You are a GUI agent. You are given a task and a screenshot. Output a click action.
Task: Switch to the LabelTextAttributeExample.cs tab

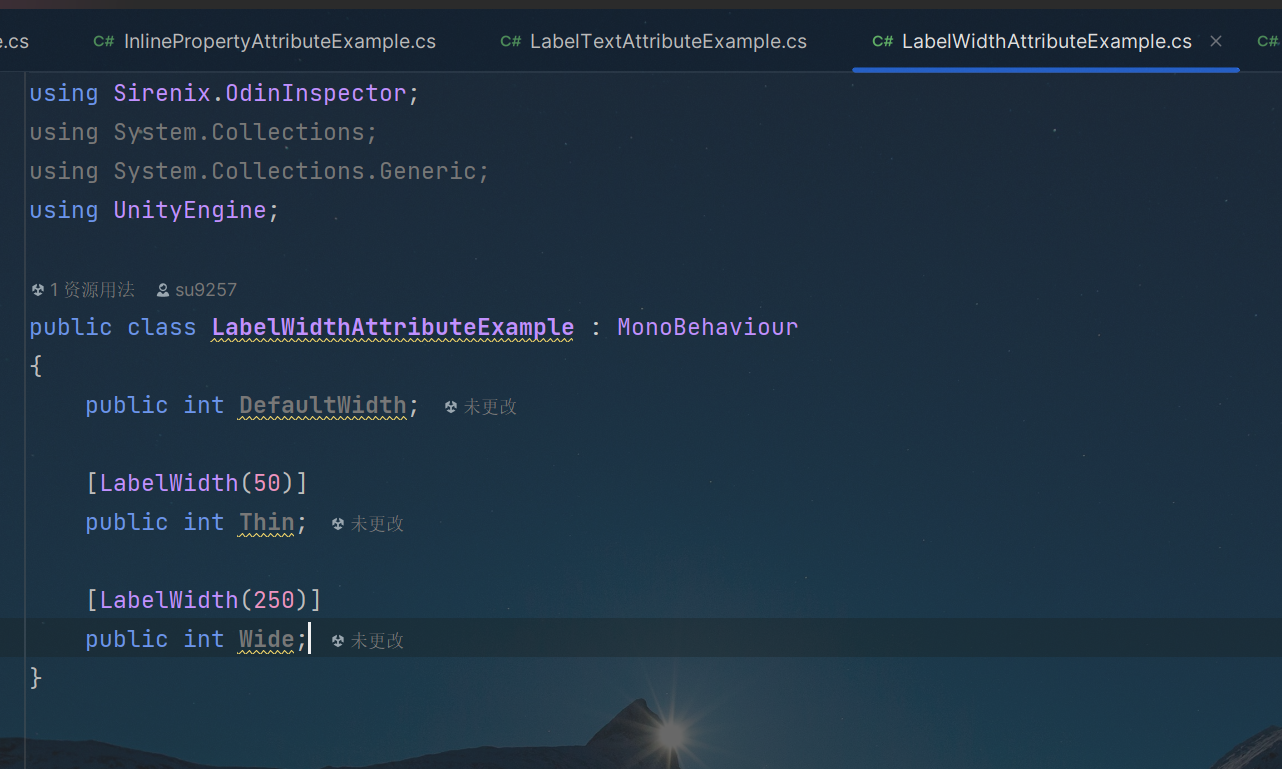pos(668,41)
